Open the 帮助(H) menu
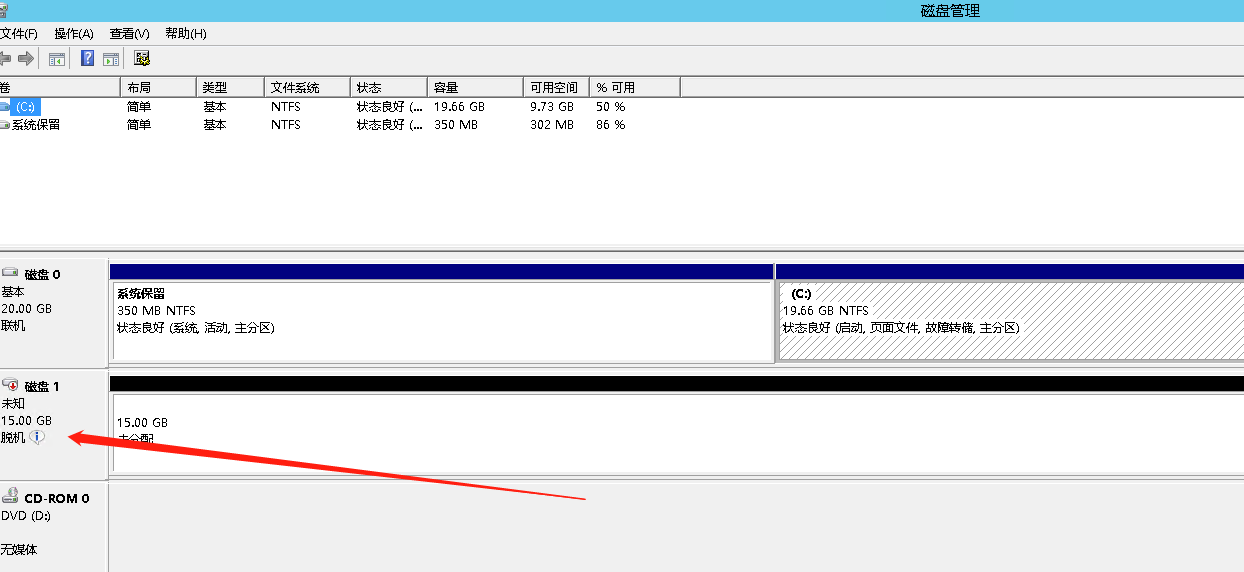 pyautogui.click(x=185, y=34)
